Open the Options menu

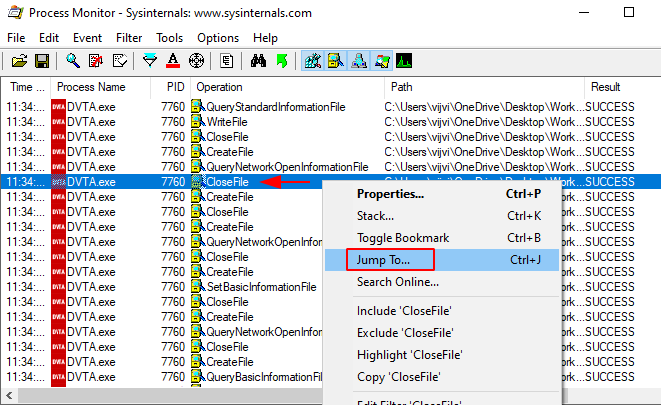pyautogui.click(x=218, y=38)
